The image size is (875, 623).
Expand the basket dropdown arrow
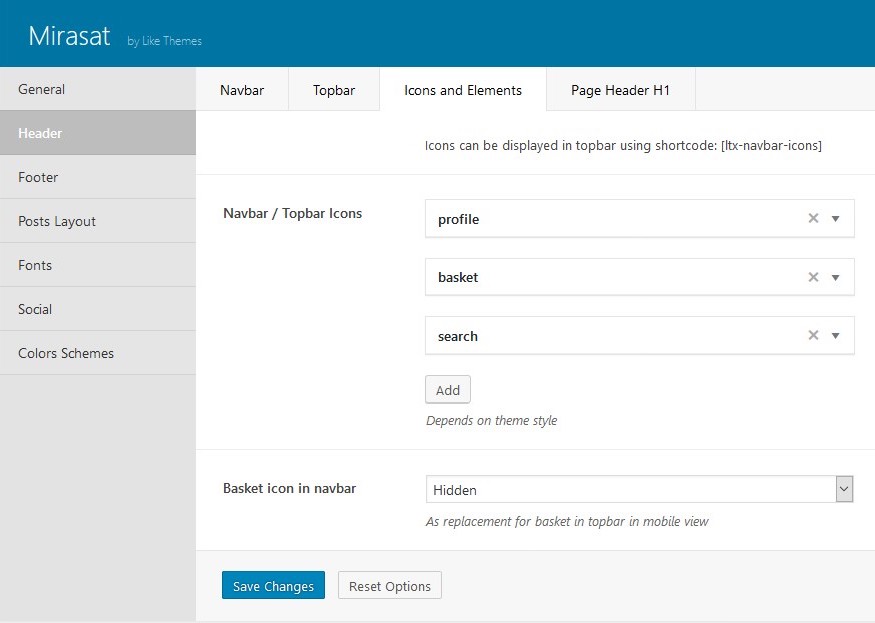(835, 277)
